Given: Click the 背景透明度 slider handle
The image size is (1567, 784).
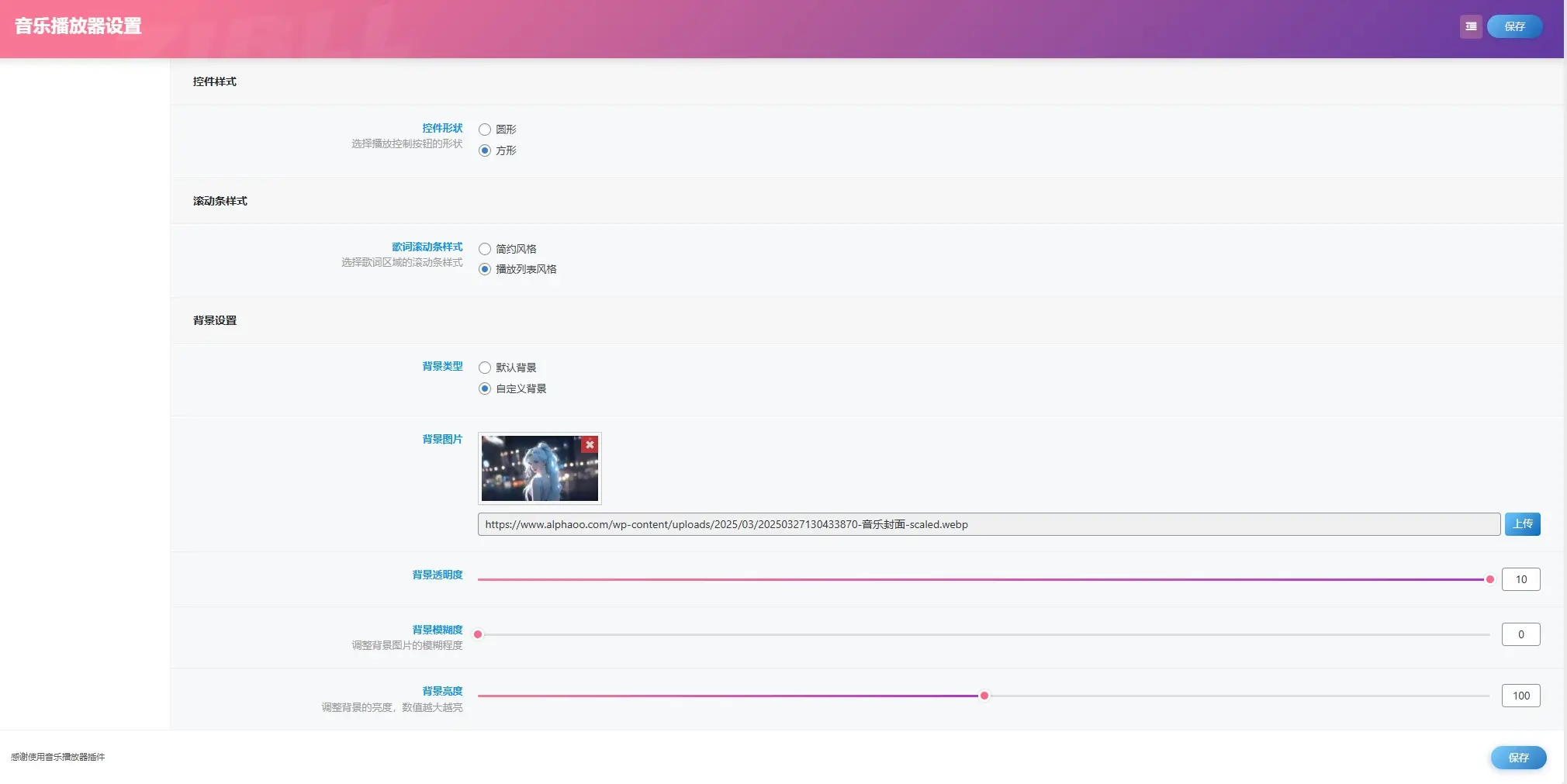Looking at the screenshot, I should click(x=1489, y=579).
